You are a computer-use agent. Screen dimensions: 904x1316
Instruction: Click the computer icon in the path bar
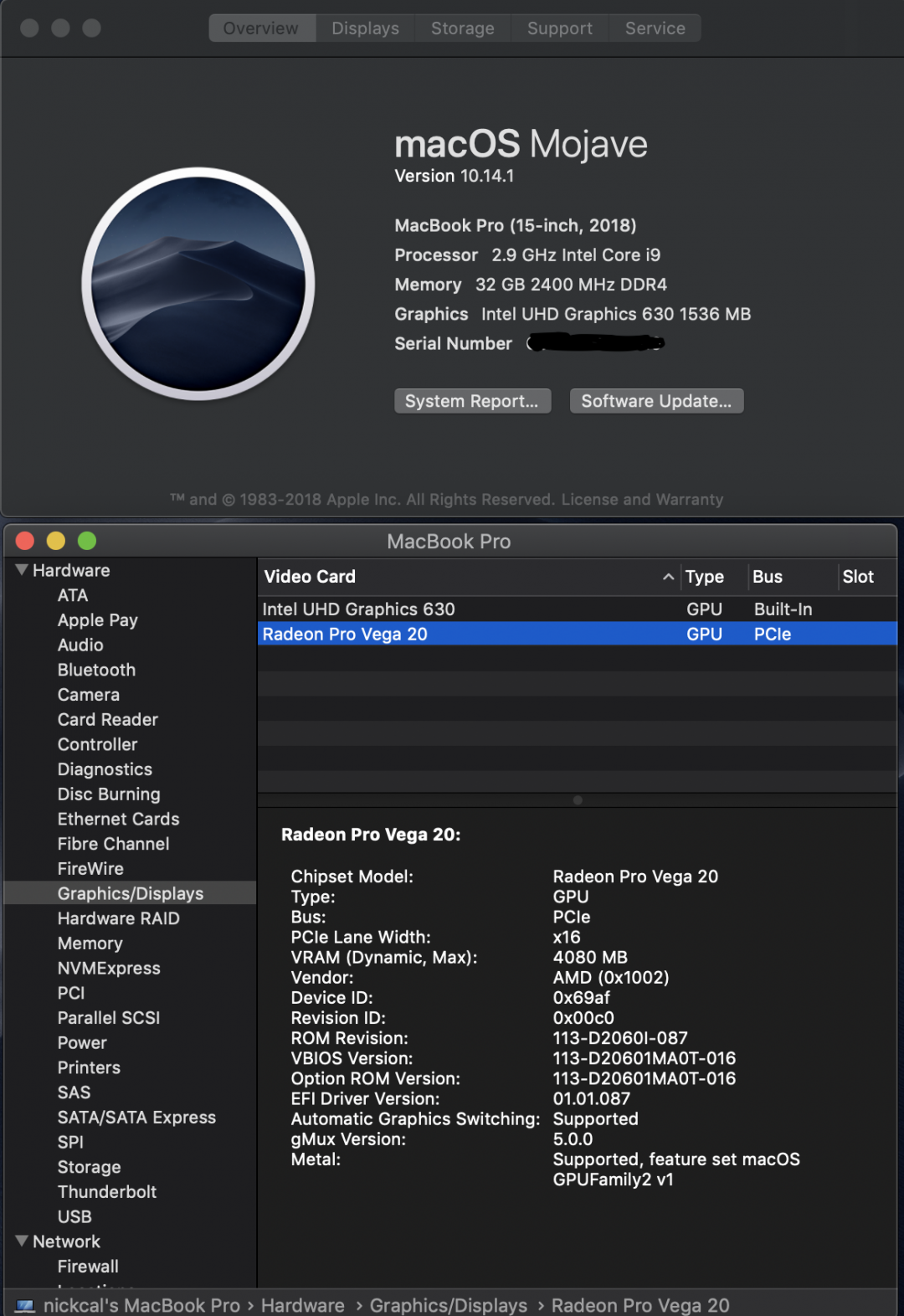[x=25, y=1306]
